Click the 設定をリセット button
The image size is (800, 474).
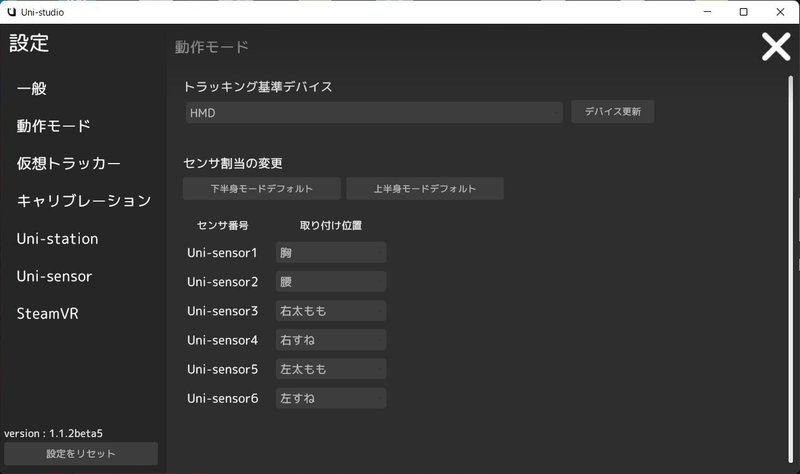(x=81, y=454)
